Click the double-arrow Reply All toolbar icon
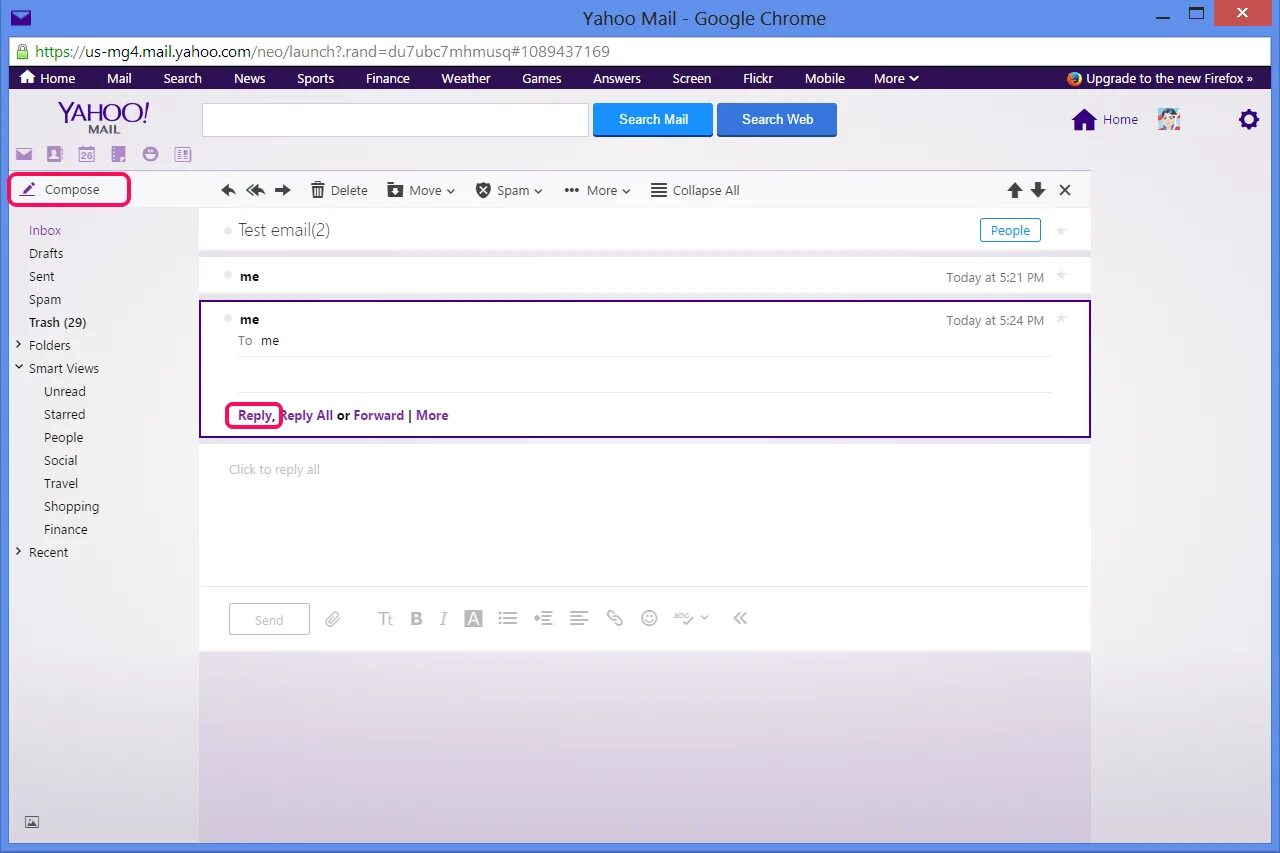Image resolution: width=1280 pixels, height=853 pixels. (x=256, y=190)
